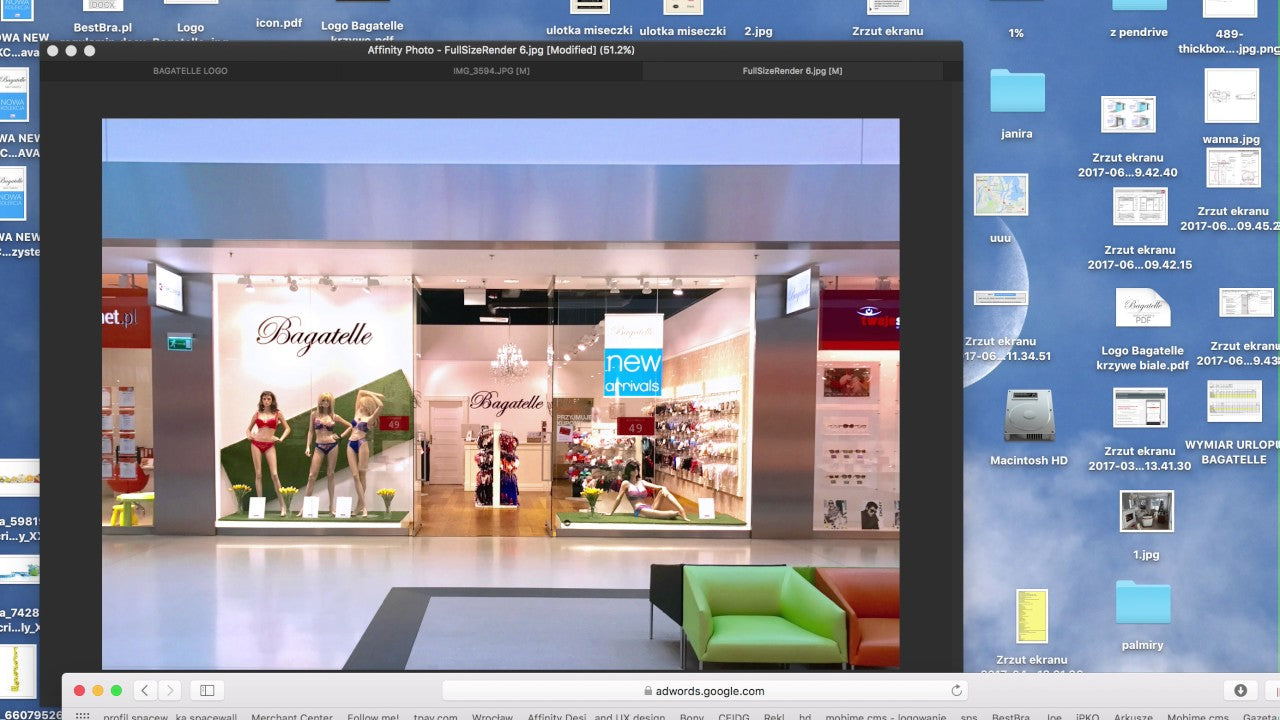Viewport: 1280px width, 720px height.
Task: Open the mobime cms - logowanie bookmark
Action: click(885, 716)
